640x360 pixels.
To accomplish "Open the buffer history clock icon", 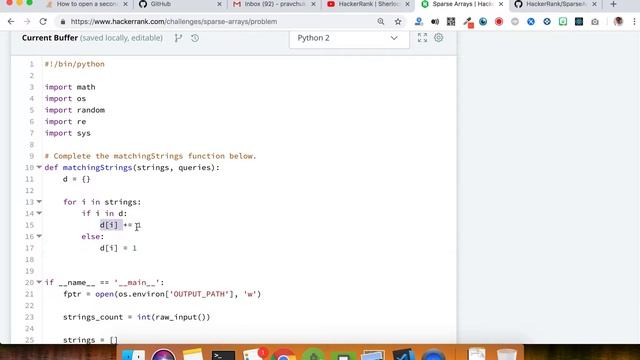I will pos(195,38).
